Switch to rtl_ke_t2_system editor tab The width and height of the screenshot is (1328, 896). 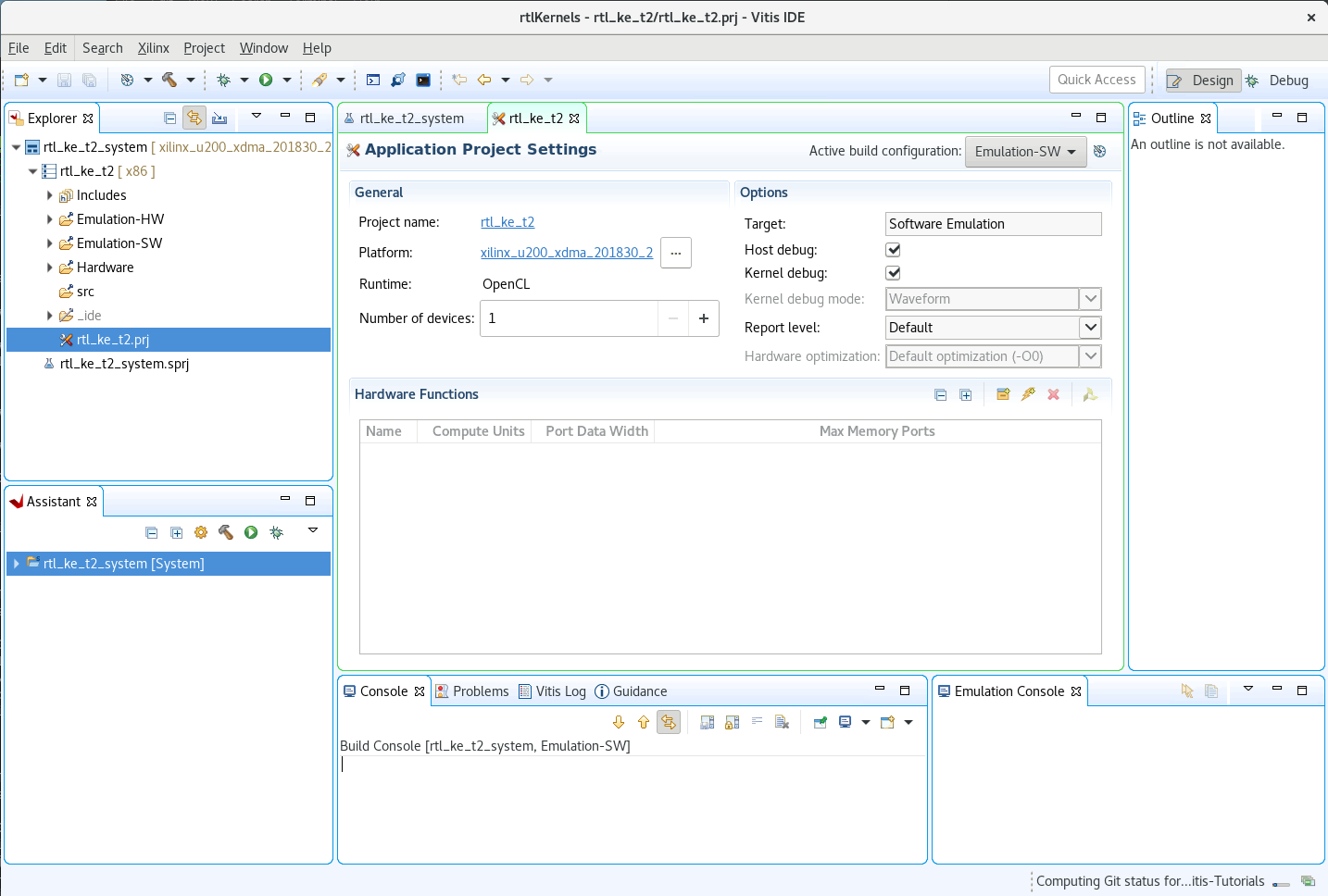pos(411,118)
